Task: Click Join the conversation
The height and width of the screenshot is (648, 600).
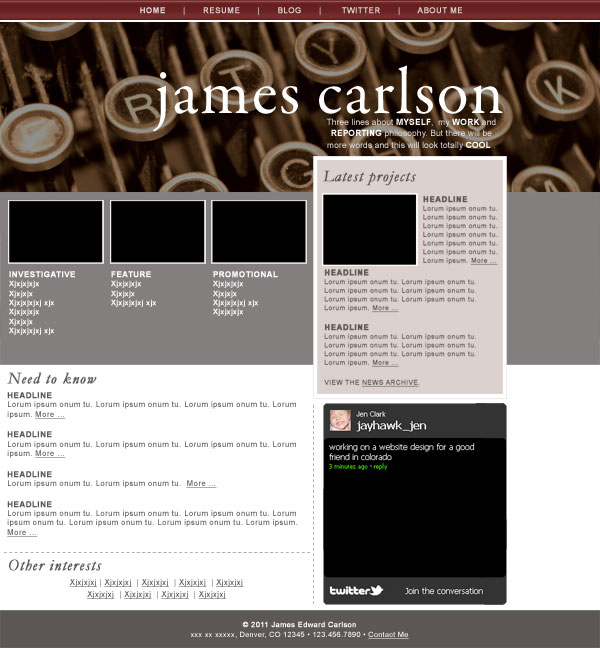Action: [444, 591]
